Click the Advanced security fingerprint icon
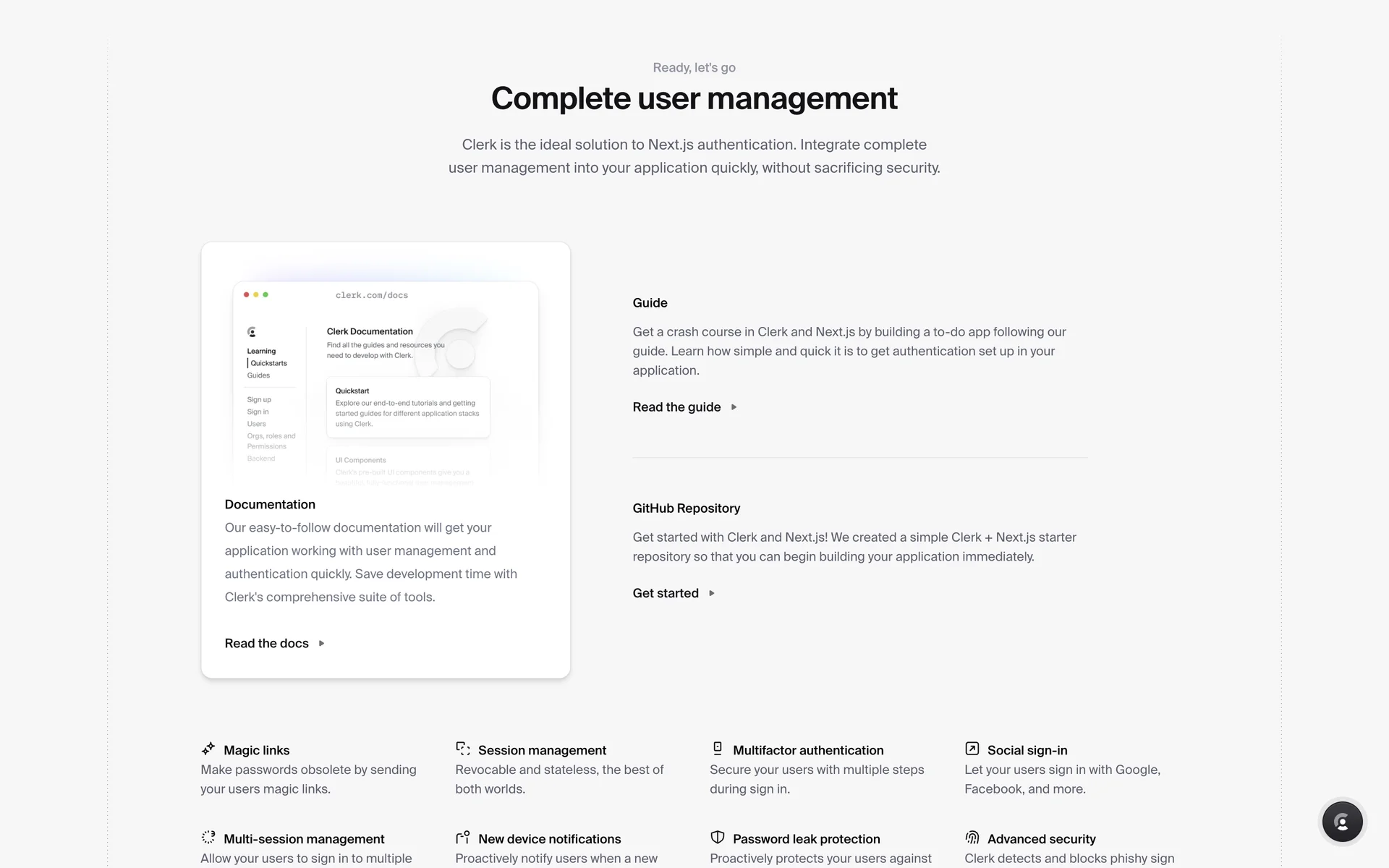 pyautogui.click(x=972, y=837)
